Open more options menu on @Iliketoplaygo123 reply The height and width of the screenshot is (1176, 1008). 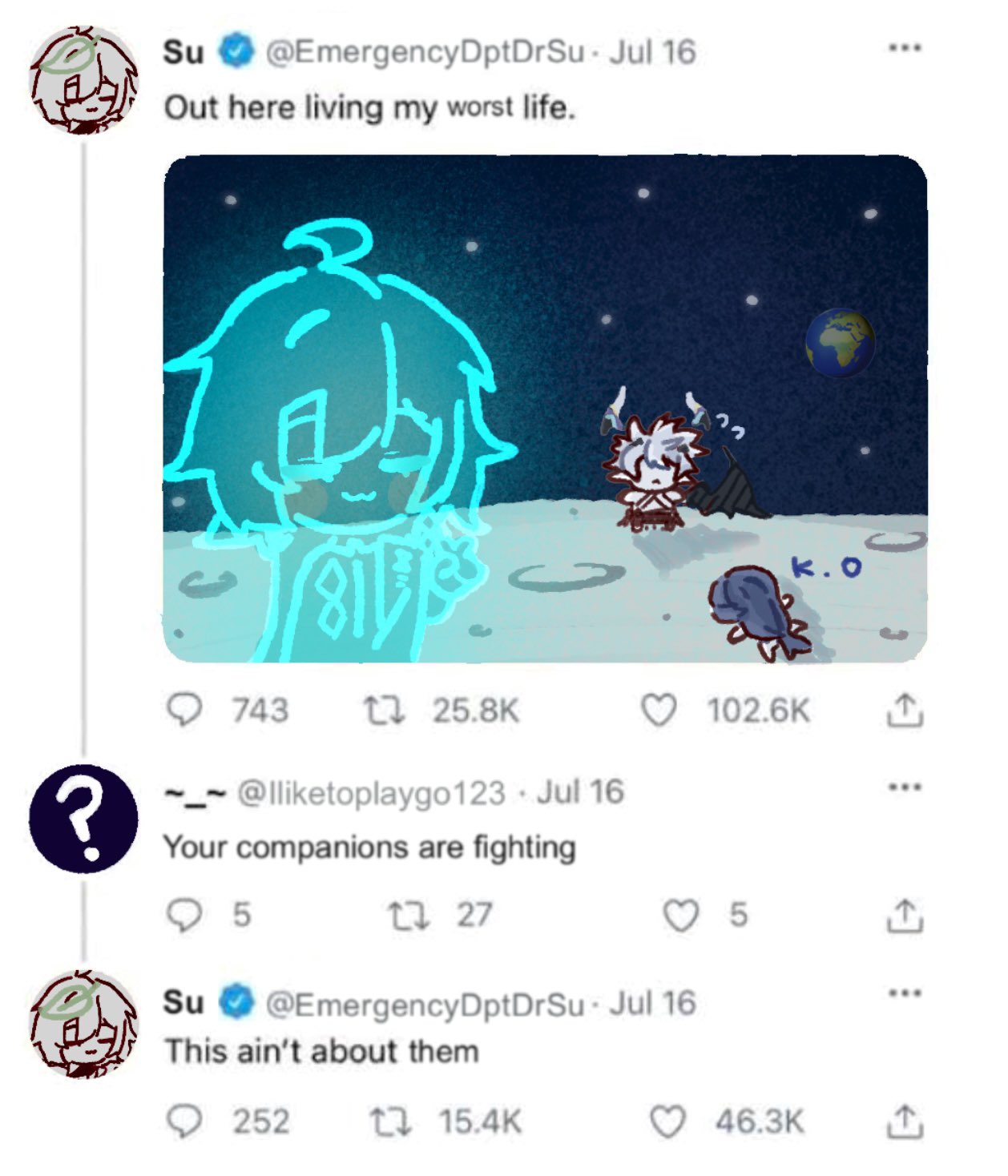905,787
